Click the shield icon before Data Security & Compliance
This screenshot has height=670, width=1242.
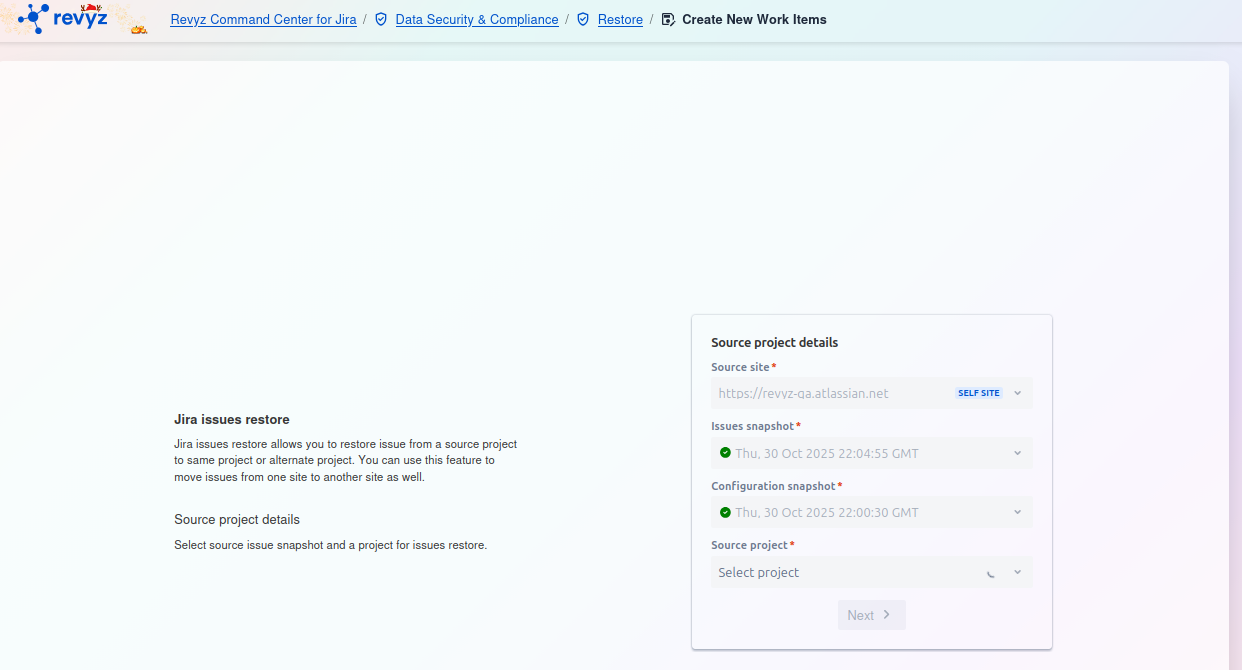381,19
